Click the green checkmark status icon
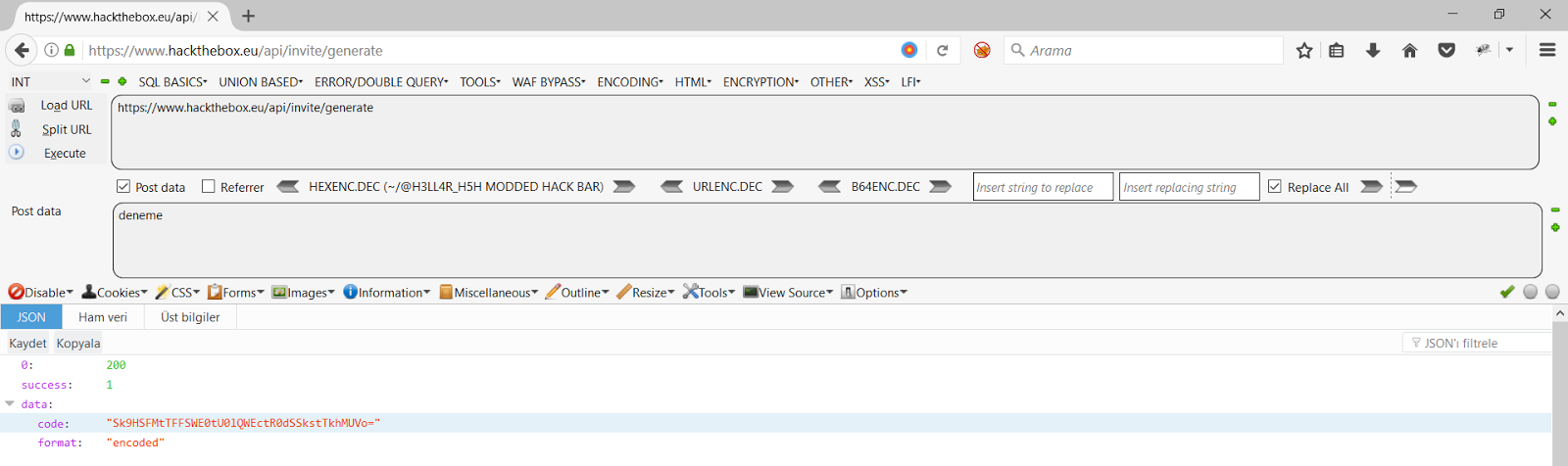The width and height of the screenshot is (1568, 466). (x=1507, y=292)
